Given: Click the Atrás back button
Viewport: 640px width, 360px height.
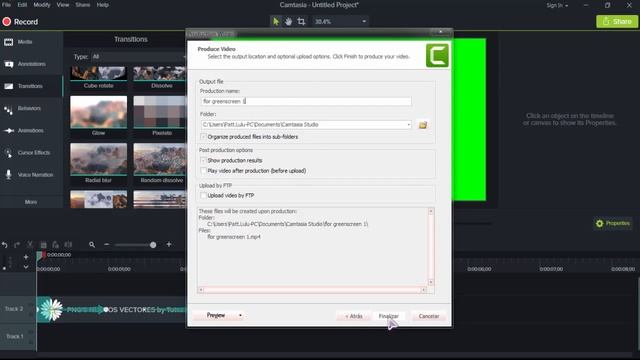Looking at the screenshot, I should (353, 316).
